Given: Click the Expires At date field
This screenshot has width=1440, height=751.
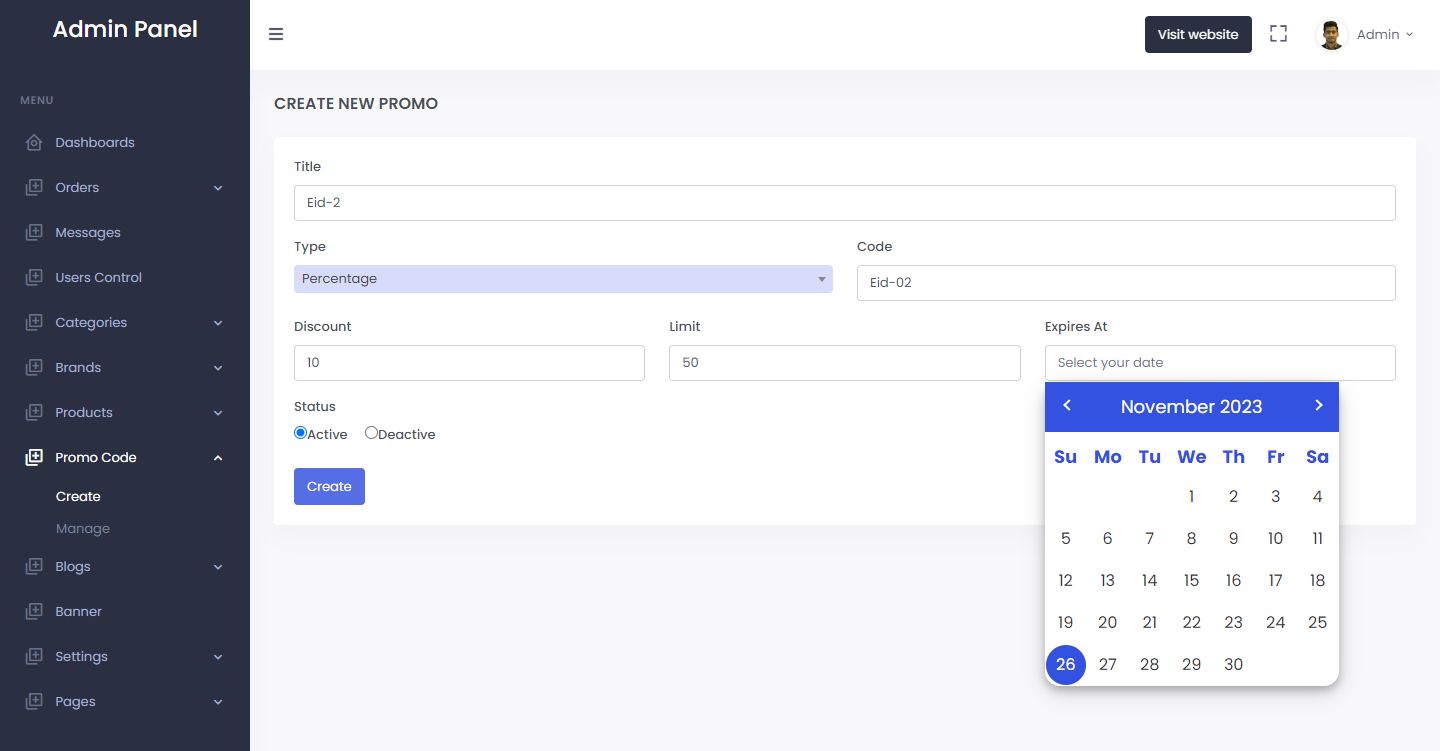Looking at the screenshot, I should tap(1220, 363).
